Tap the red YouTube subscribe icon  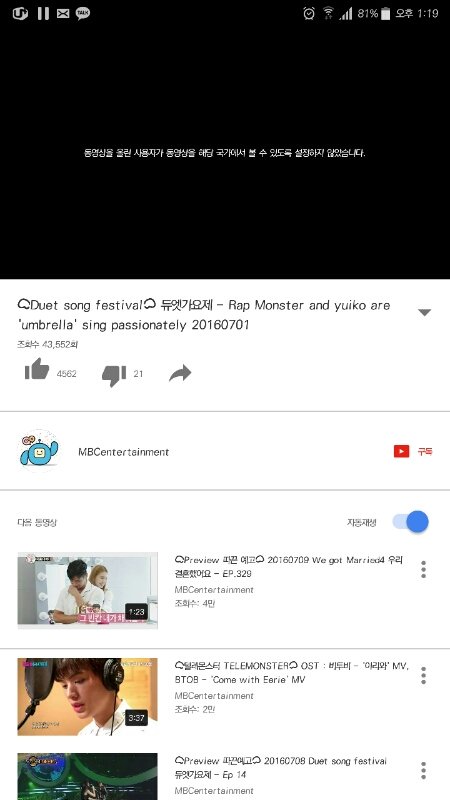[401, 452]
